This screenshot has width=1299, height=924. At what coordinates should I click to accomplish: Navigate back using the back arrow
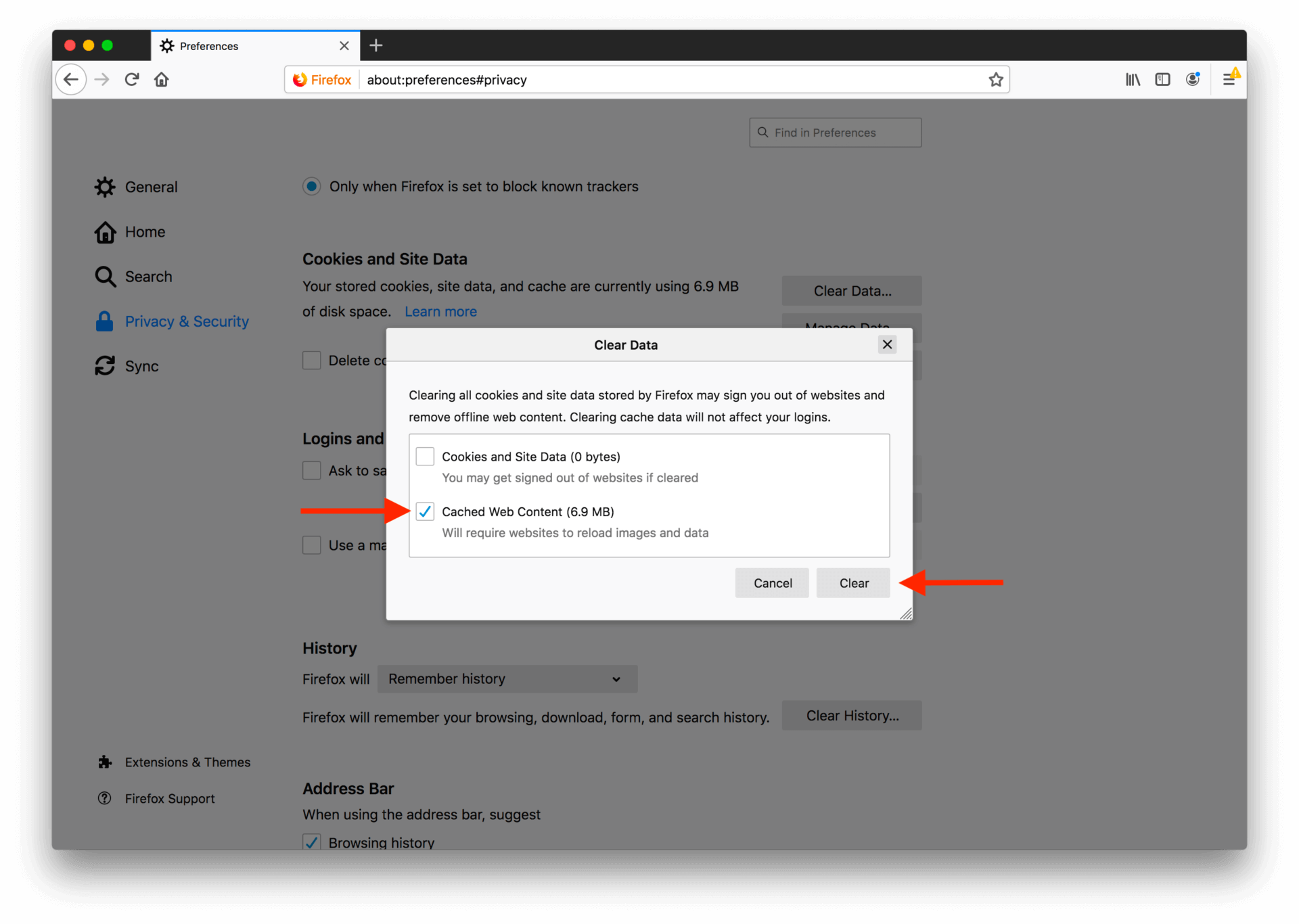pyautogui.click(x=70, y=79)
